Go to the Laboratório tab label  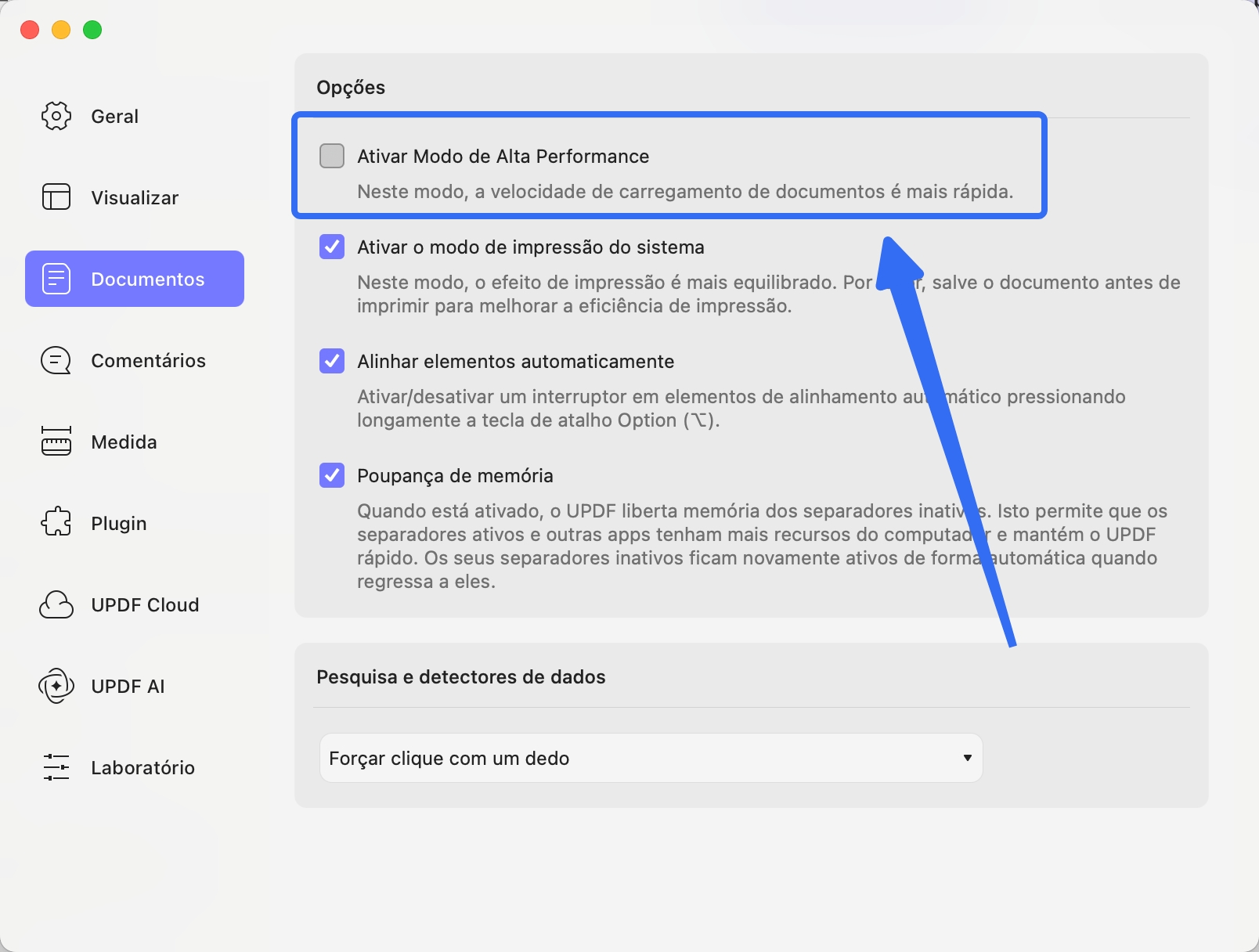click(x=142, y=767)
